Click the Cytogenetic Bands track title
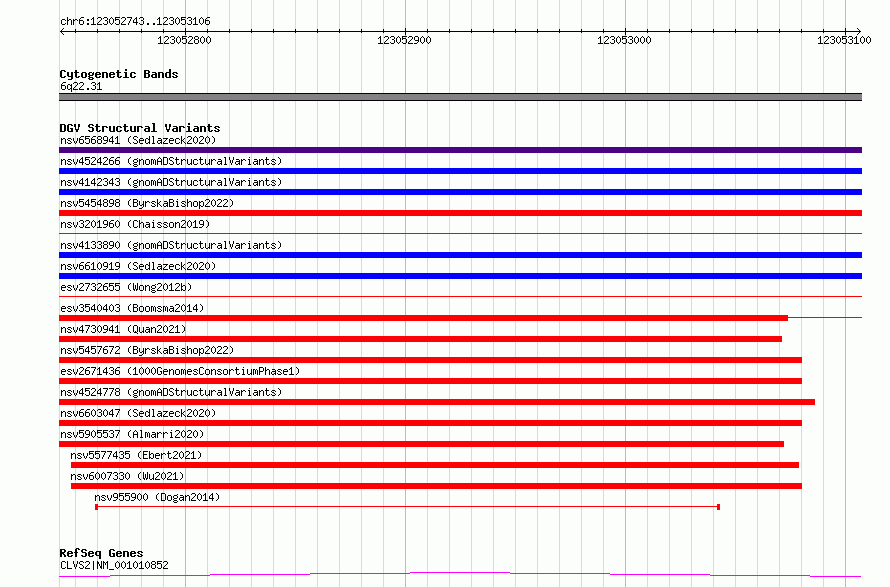 click(x=119, y=74)
